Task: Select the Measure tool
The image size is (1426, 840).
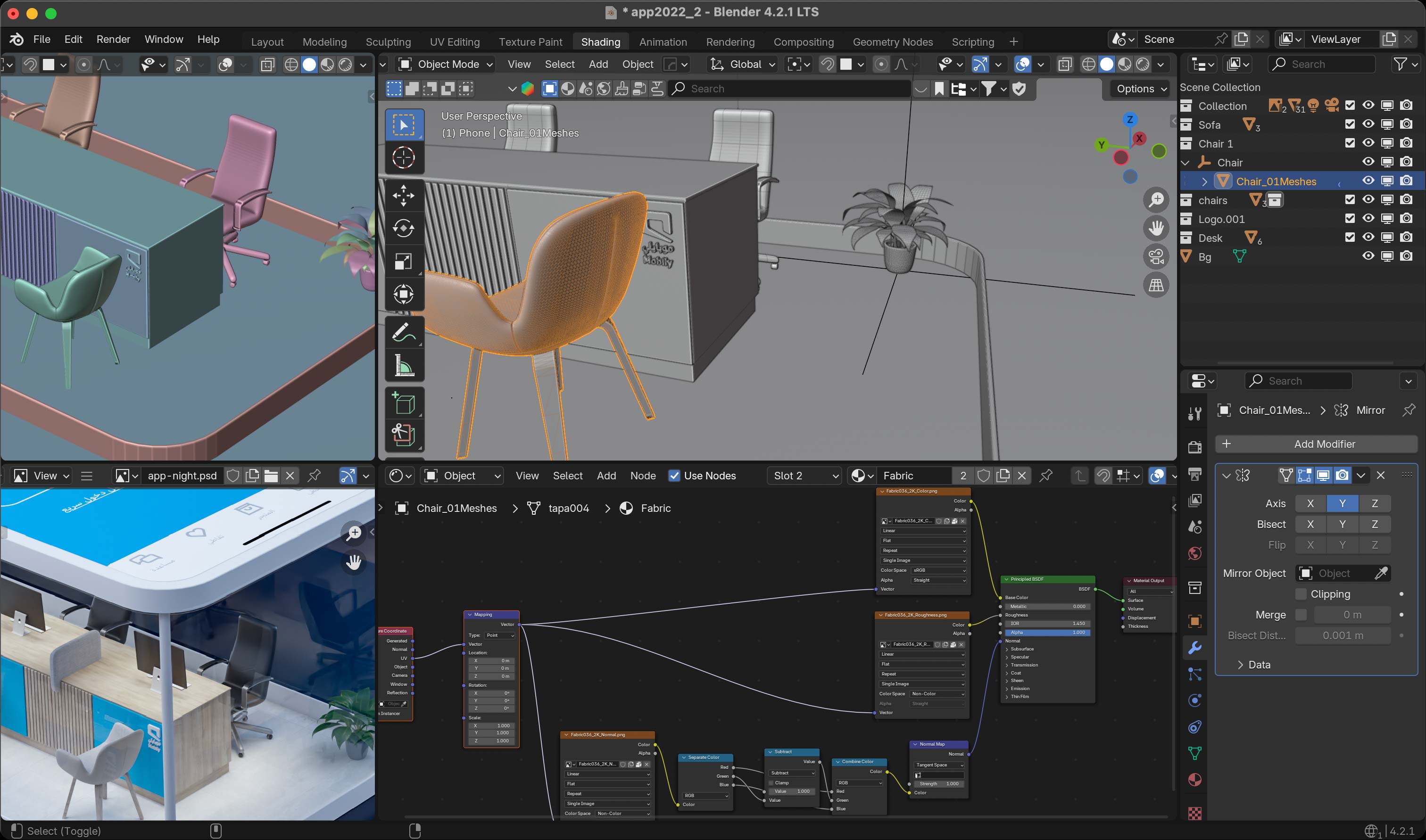Action: pos(403,365)
